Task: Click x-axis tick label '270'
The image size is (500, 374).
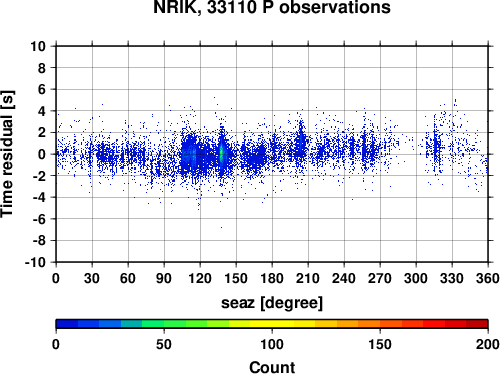Action: (x=380, y=278)
